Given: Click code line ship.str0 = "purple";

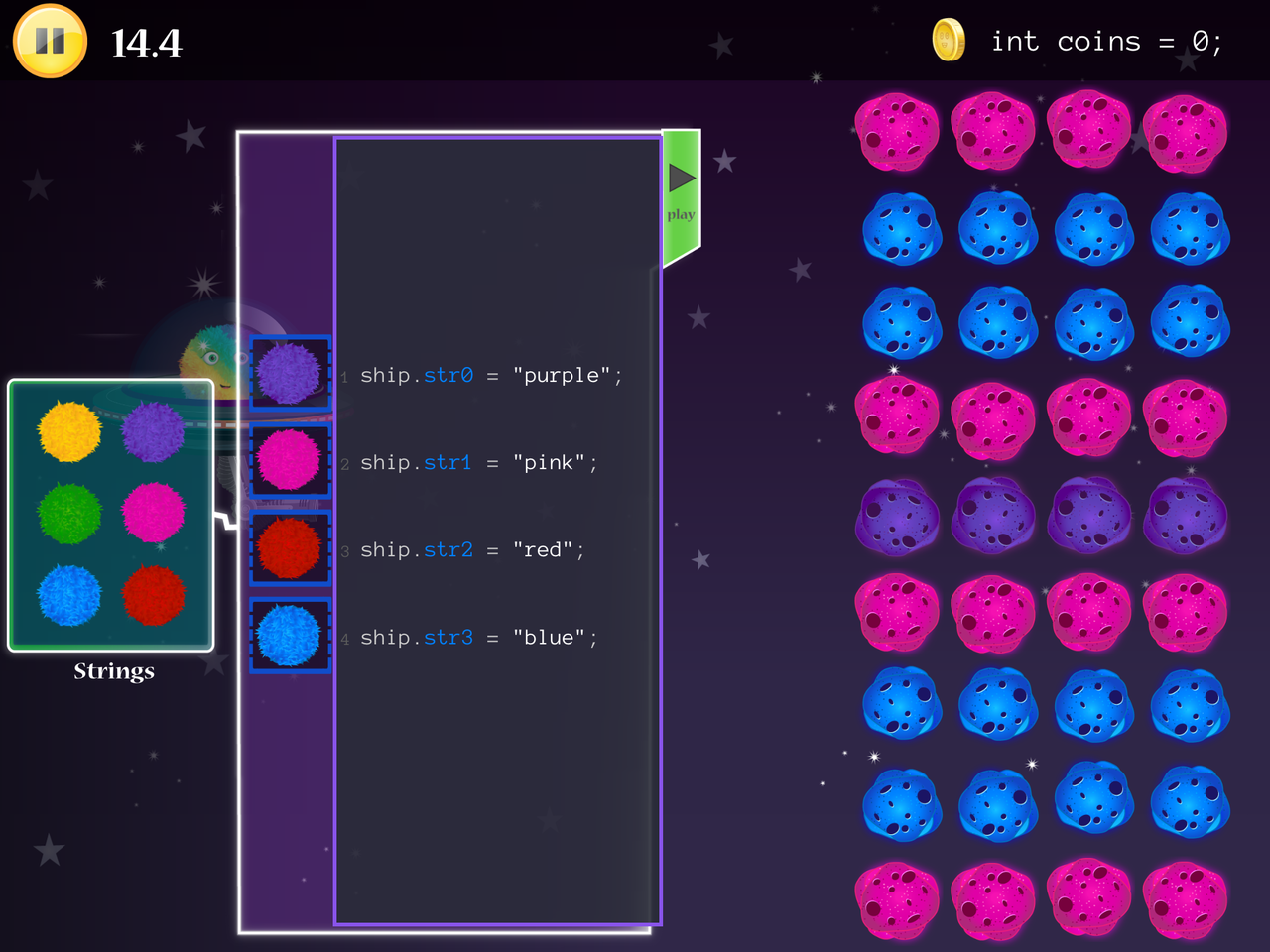Looking at the screenshot, I should point(491,376).
